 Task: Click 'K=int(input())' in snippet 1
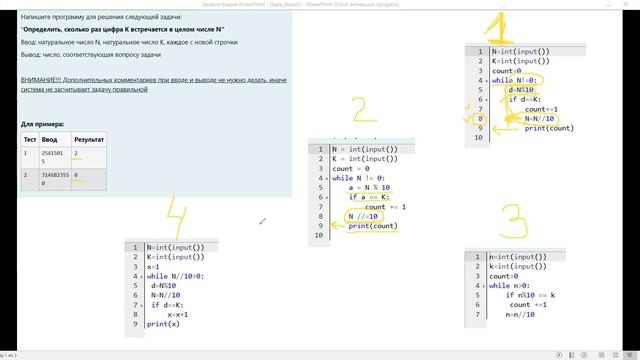(521, 61)
